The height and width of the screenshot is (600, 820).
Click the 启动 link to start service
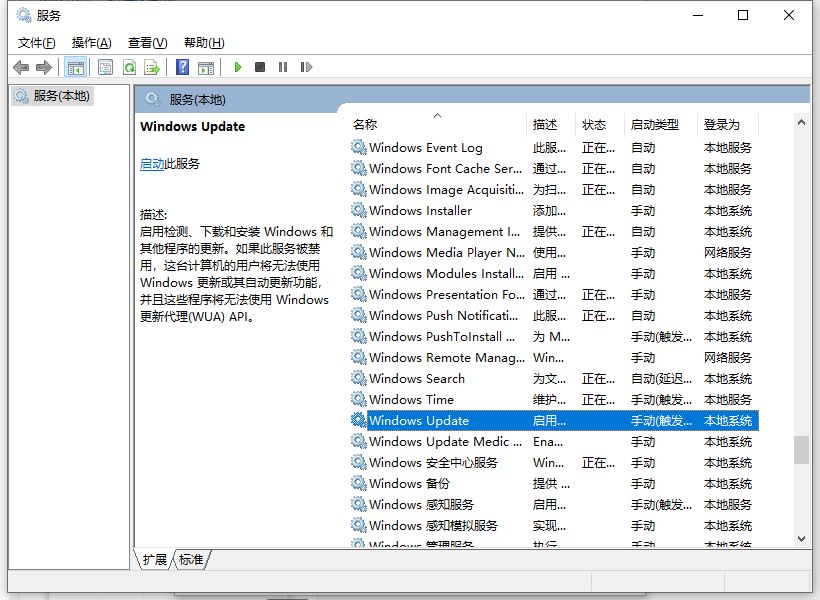coord(152,163)
